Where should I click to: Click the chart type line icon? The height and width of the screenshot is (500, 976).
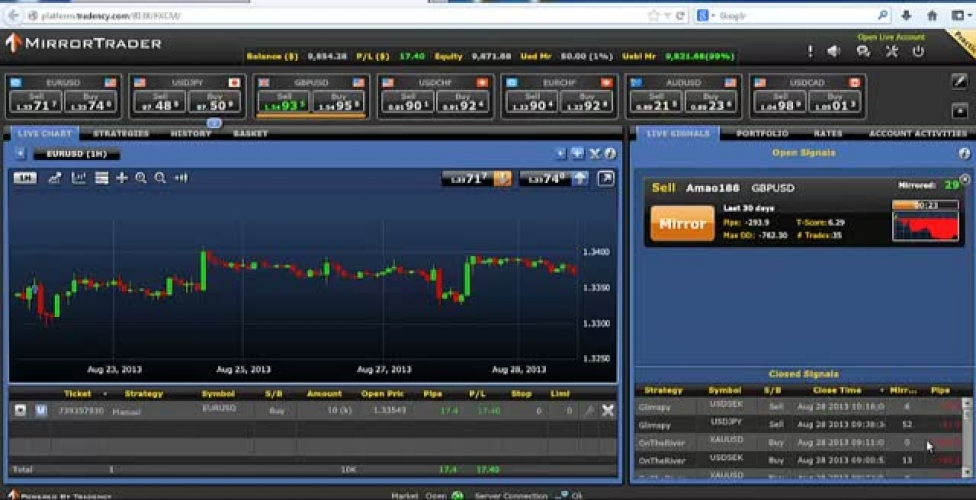55,178
